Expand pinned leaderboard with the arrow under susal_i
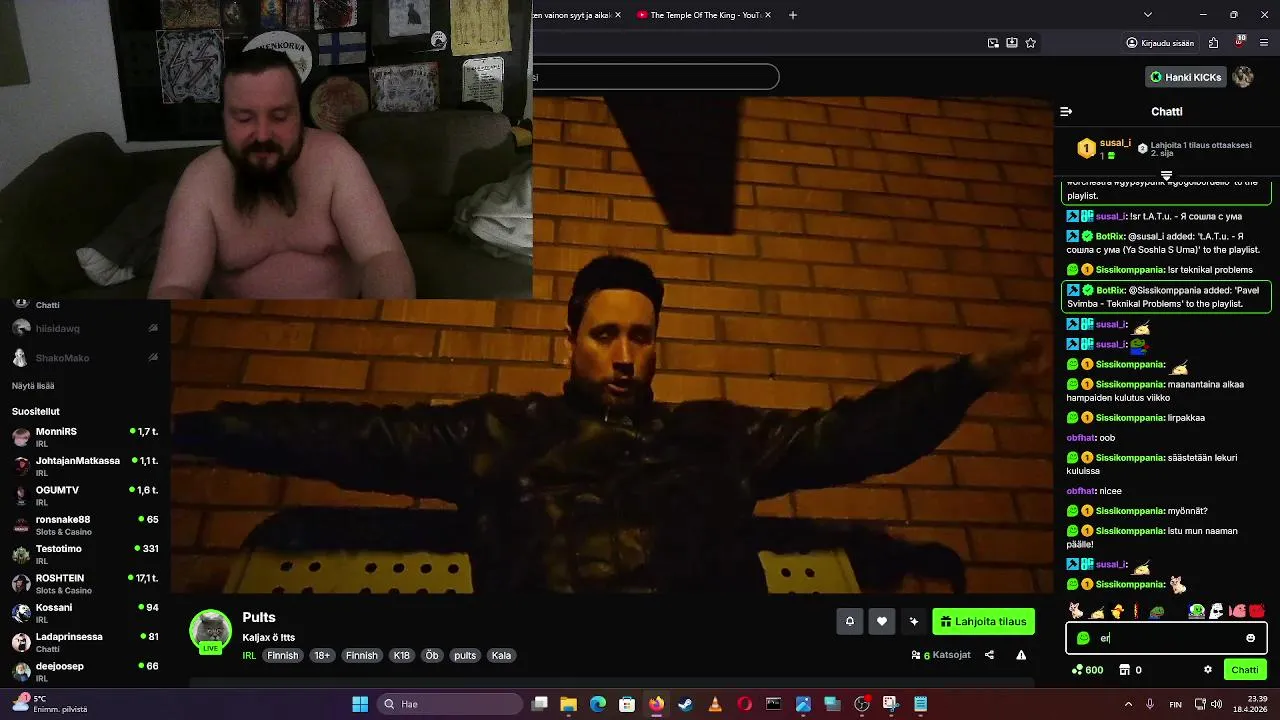Image resolution: width=1280 pixels, height=720 pixels. [x=1166, y=175]
